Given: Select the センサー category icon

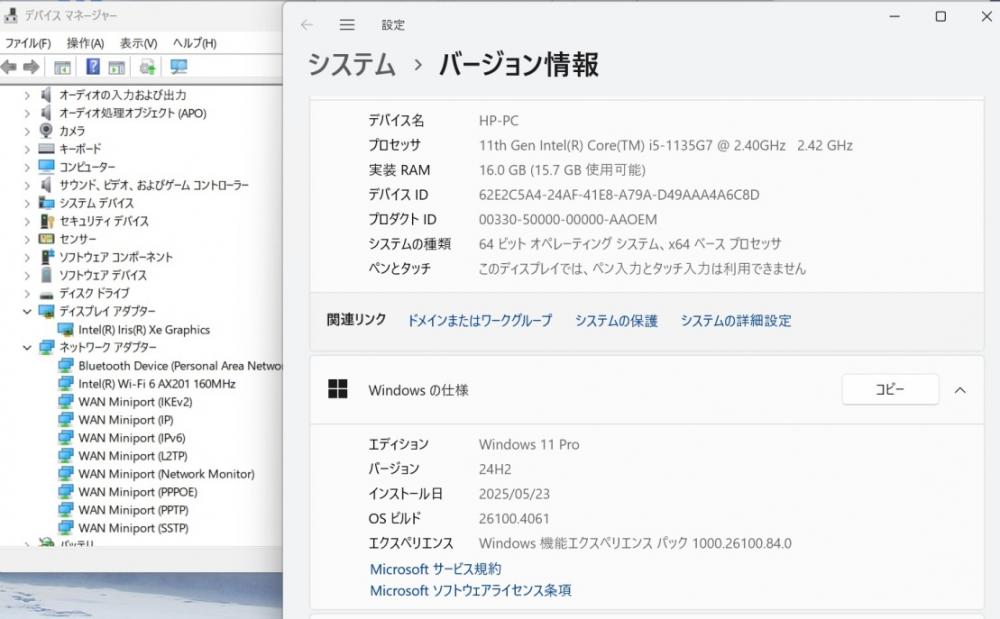Looking at the screenshot, I should pyautogui.click(x=47, y=239).
